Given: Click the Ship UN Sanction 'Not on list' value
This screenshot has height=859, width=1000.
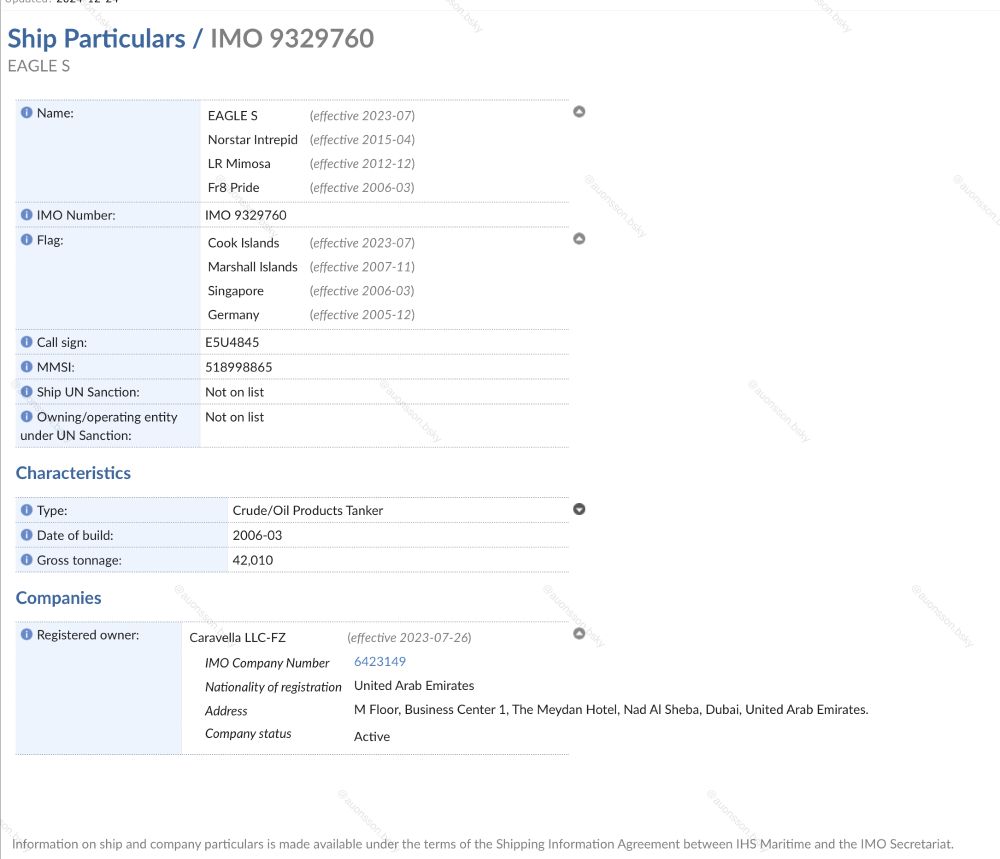Looking at the screenshot, I should click(234, 392).
